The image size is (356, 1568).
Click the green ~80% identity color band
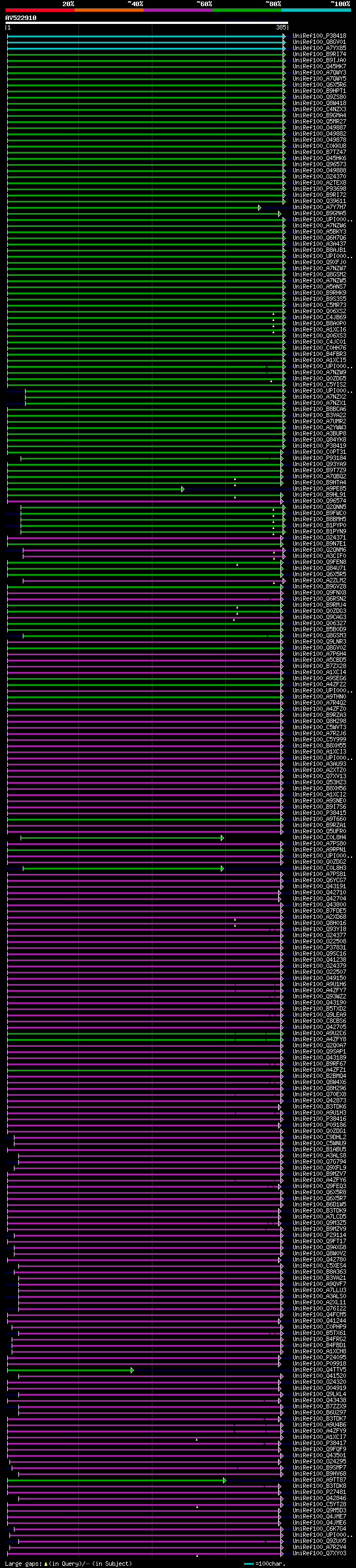point(247,10)
